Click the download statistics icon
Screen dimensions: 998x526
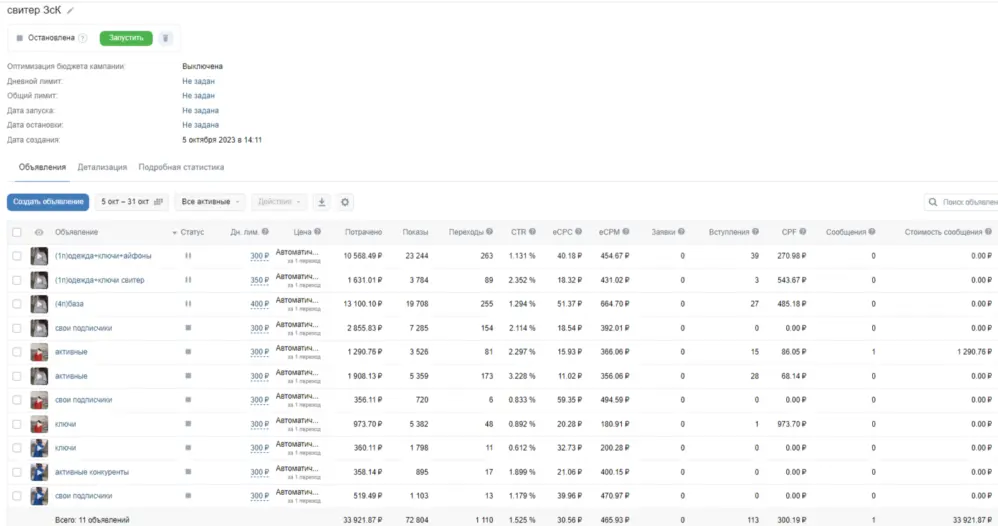click(x=322, y=202)
